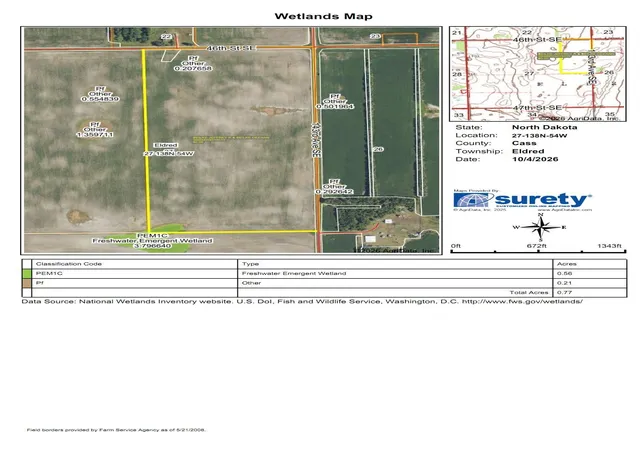Select the Pf Other 0.207658 map label
640x450 pixels.
193,63
